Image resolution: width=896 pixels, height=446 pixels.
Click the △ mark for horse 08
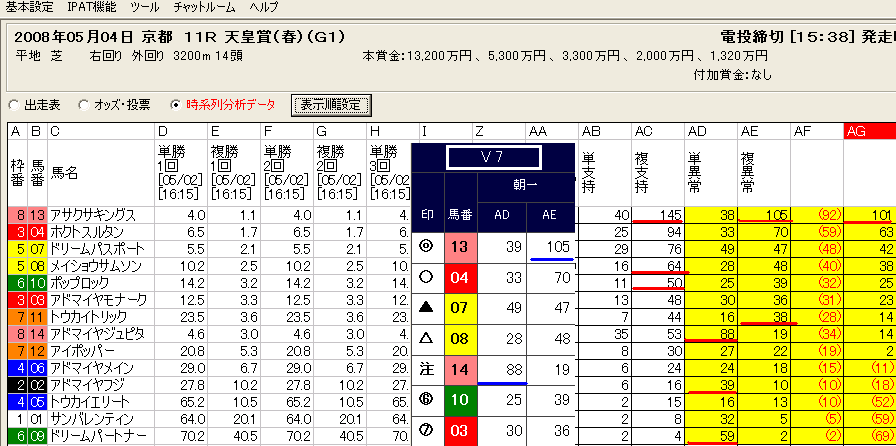[x=426, y=339]
